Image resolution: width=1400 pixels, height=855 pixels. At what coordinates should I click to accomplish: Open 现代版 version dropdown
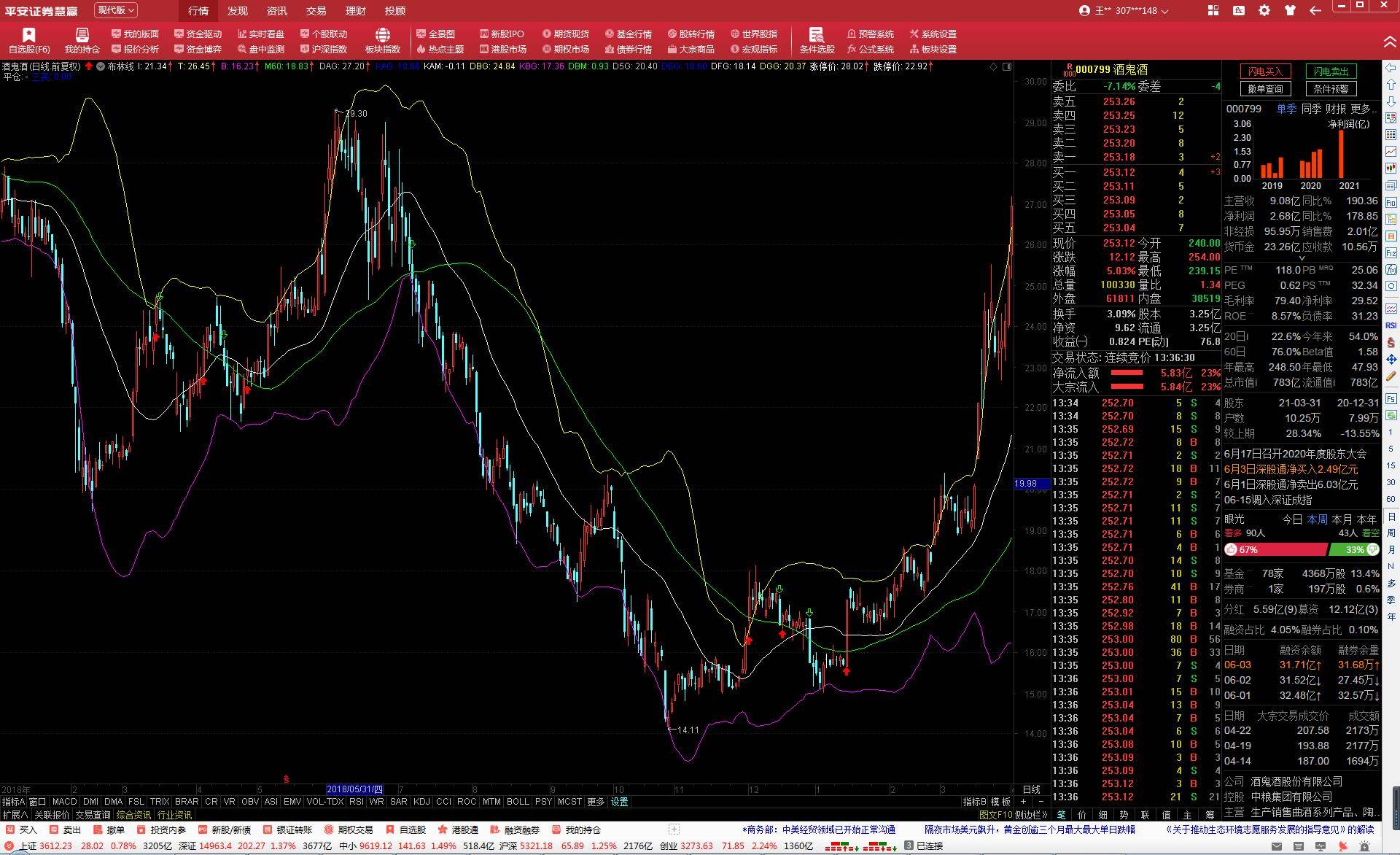coord(116,10)
